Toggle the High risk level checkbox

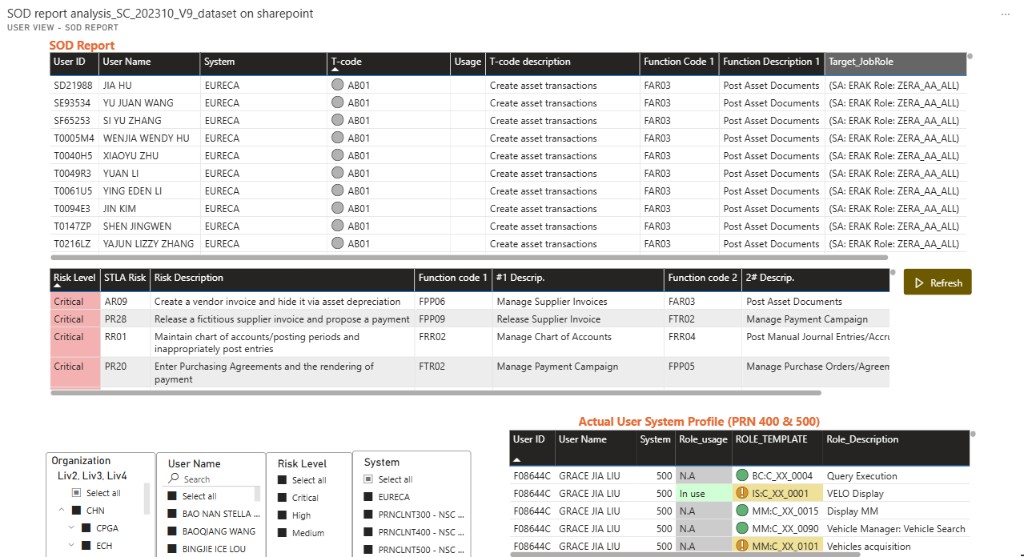coord(282,515)
